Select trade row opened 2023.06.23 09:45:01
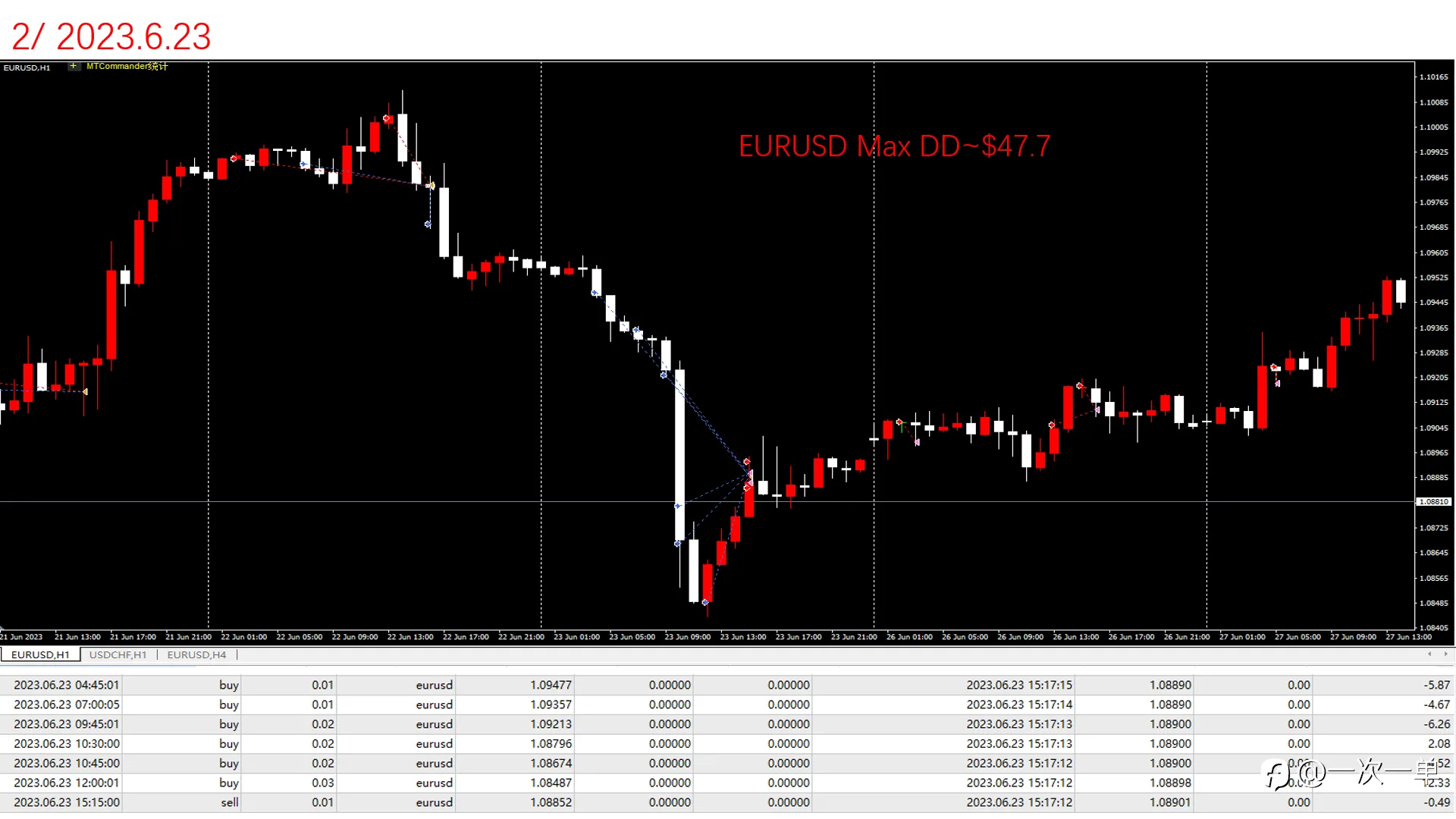 click(x=728, y=724)
